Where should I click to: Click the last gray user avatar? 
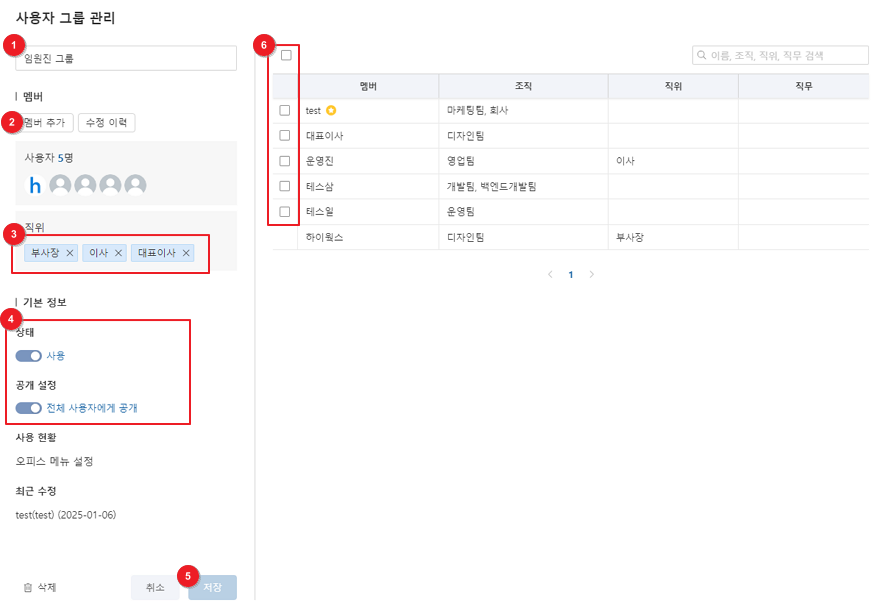[135, 184]
